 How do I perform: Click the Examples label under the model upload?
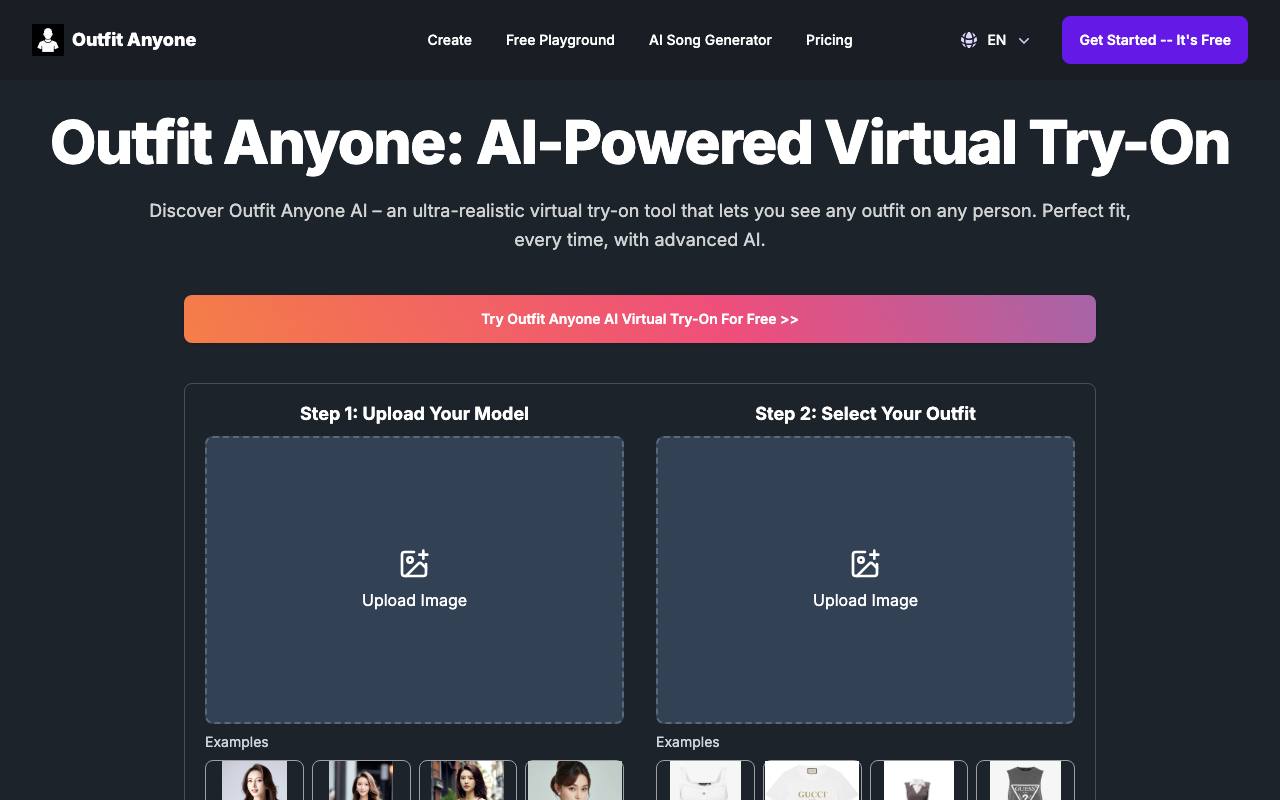pos(237,742)
